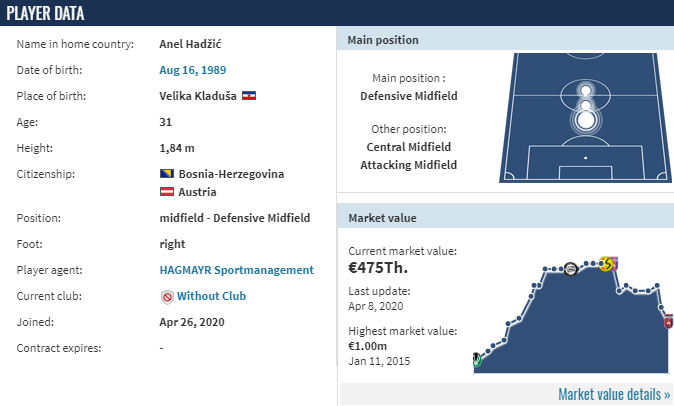This screenshot has height=406, width=674.
Task: Open the Aug 16, 1989 birth date link
Action: [x=193, y=70]
